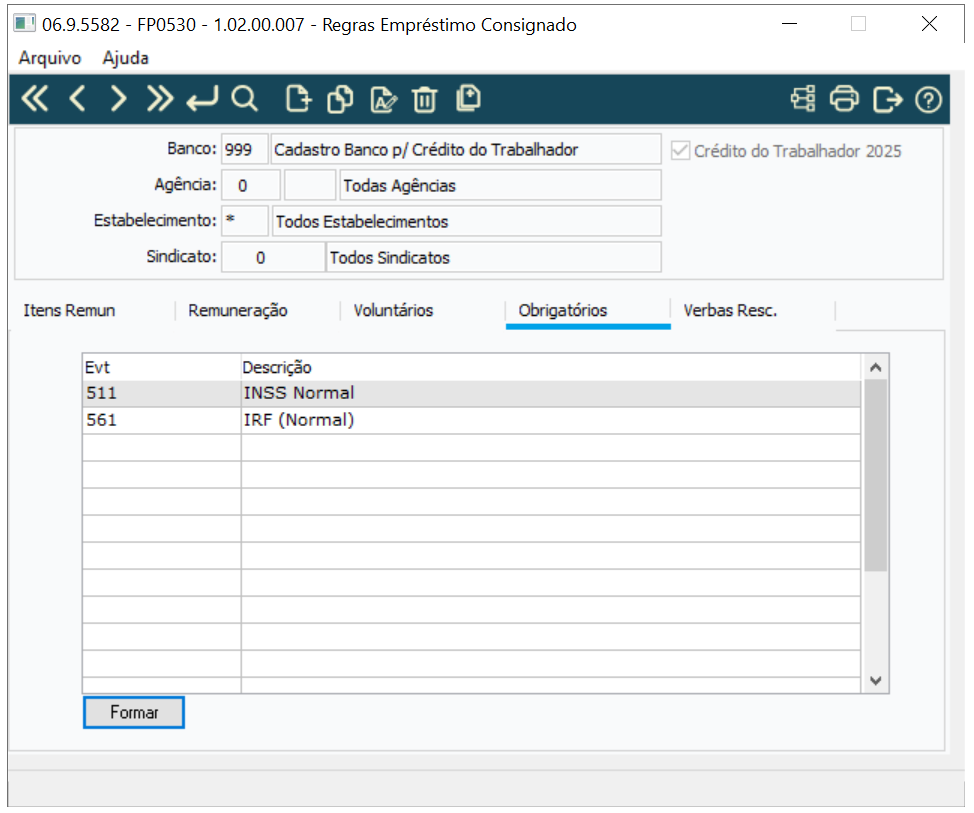The height and width of the screenshot is (813, 974).
Task: Open the hierarchy/structure icon in toolbar
Action: point(803,99)
